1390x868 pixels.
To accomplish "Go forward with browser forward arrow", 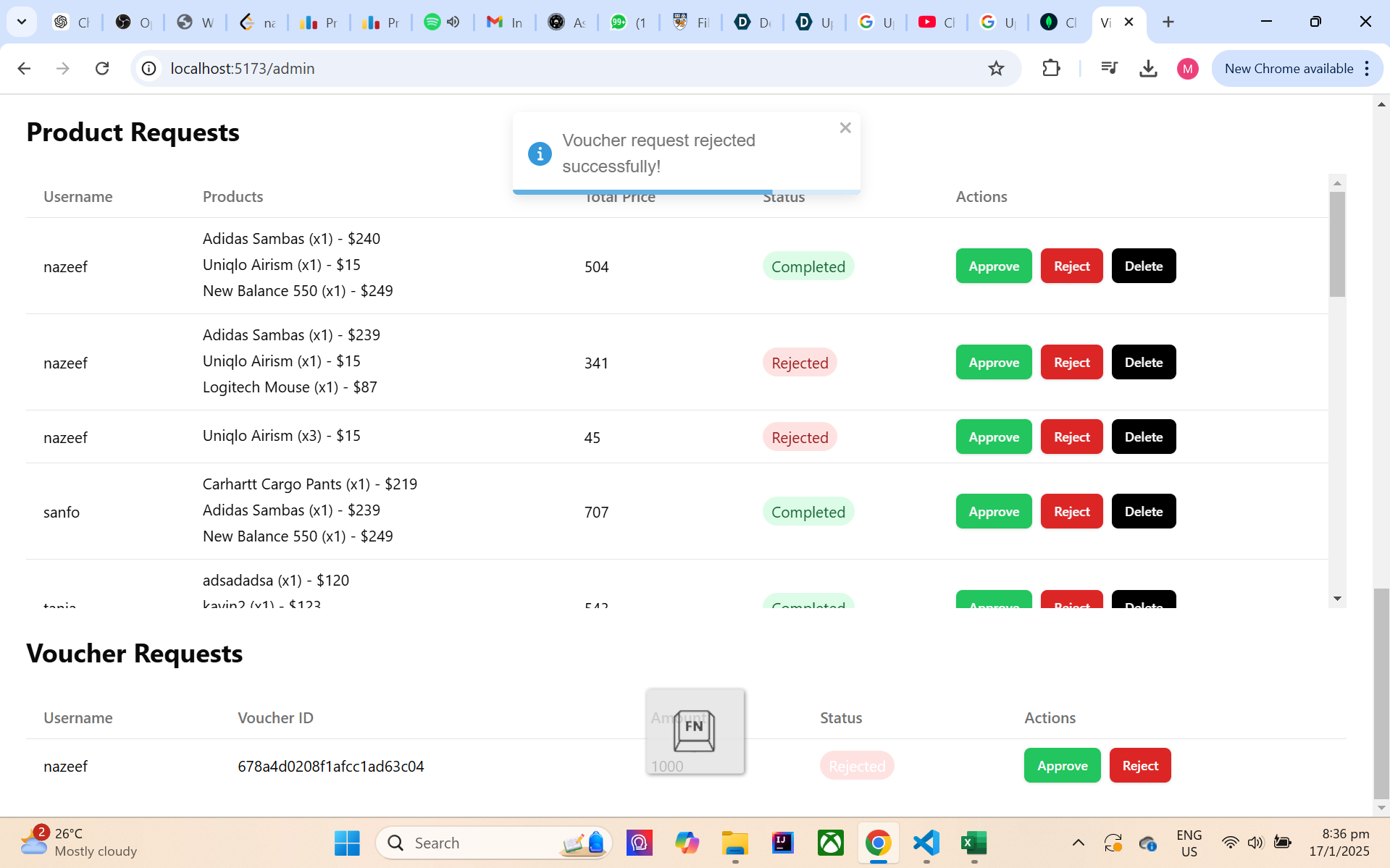I will [x=63, y=69].
